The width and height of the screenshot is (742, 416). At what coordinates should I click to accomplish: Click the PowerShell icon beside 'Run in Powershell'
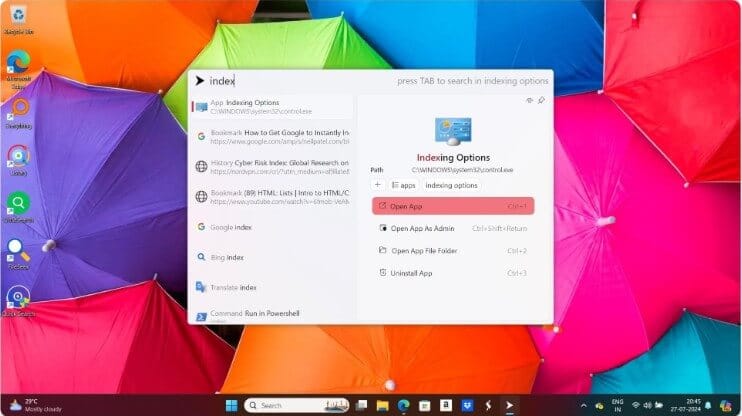tap(201, 317)
